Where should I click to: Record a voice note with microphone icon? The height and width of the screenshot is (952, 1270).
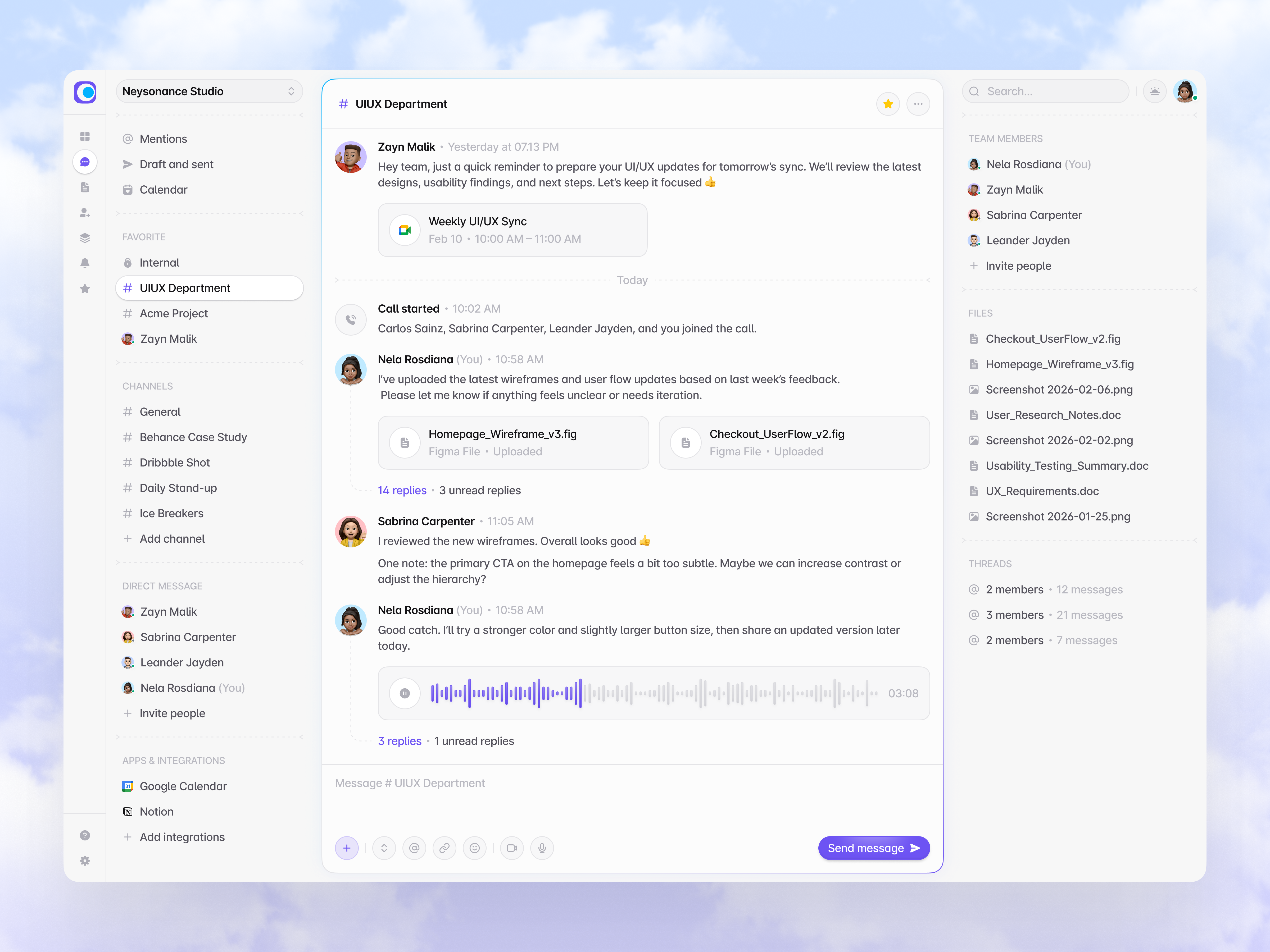pyautogui.click(x=542, y=848)
